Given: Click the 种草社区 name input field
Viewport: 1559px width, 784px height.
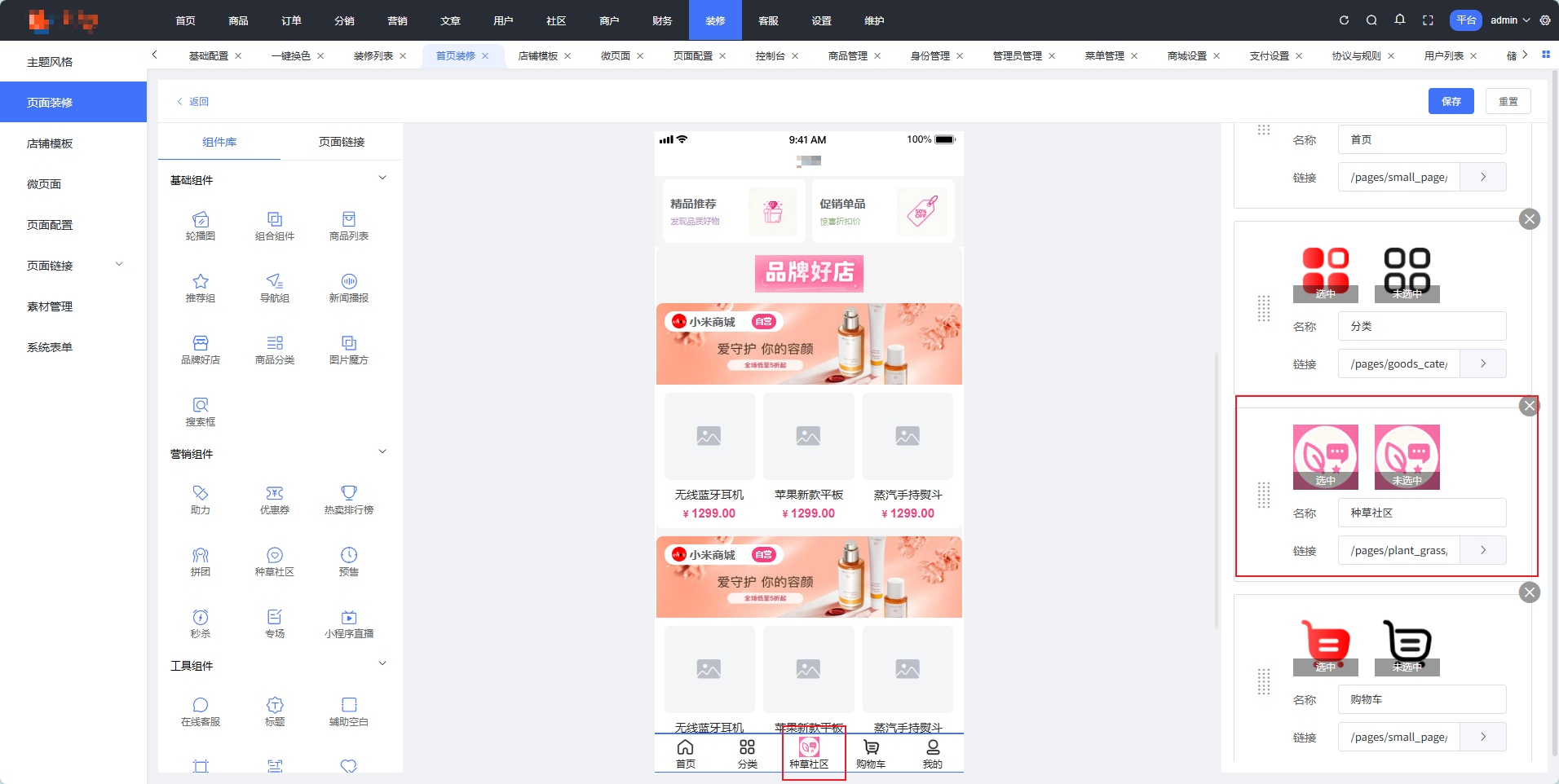Looking at the screenshot, I should pos(1421,513).
